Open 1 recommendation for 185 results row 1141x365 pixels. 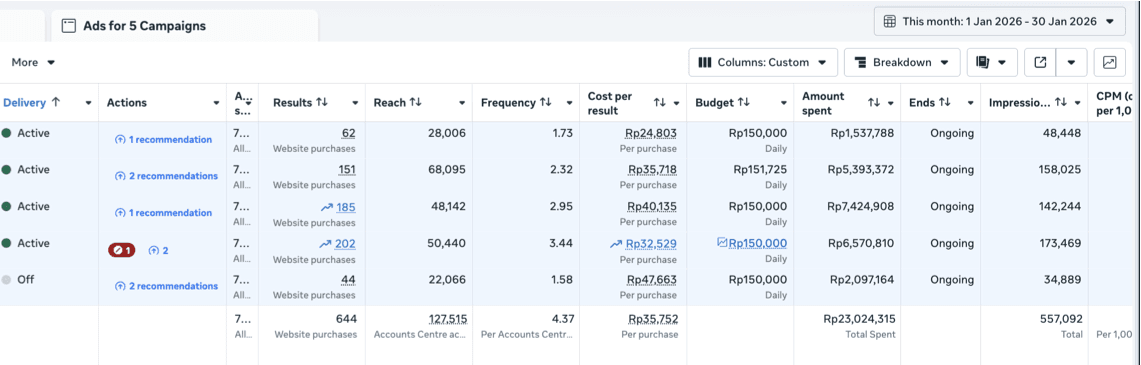point(164,213)
